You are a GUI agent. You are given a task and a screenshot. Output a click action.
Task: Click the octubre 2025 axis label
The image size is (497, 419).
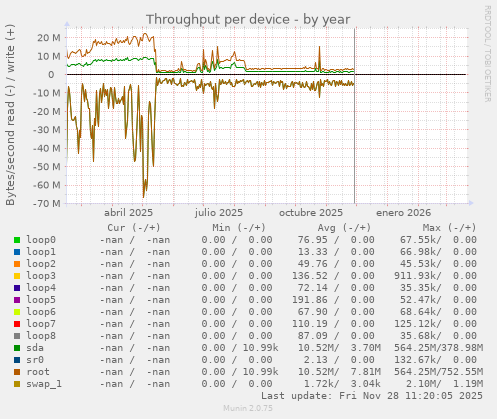coord(311,213)
